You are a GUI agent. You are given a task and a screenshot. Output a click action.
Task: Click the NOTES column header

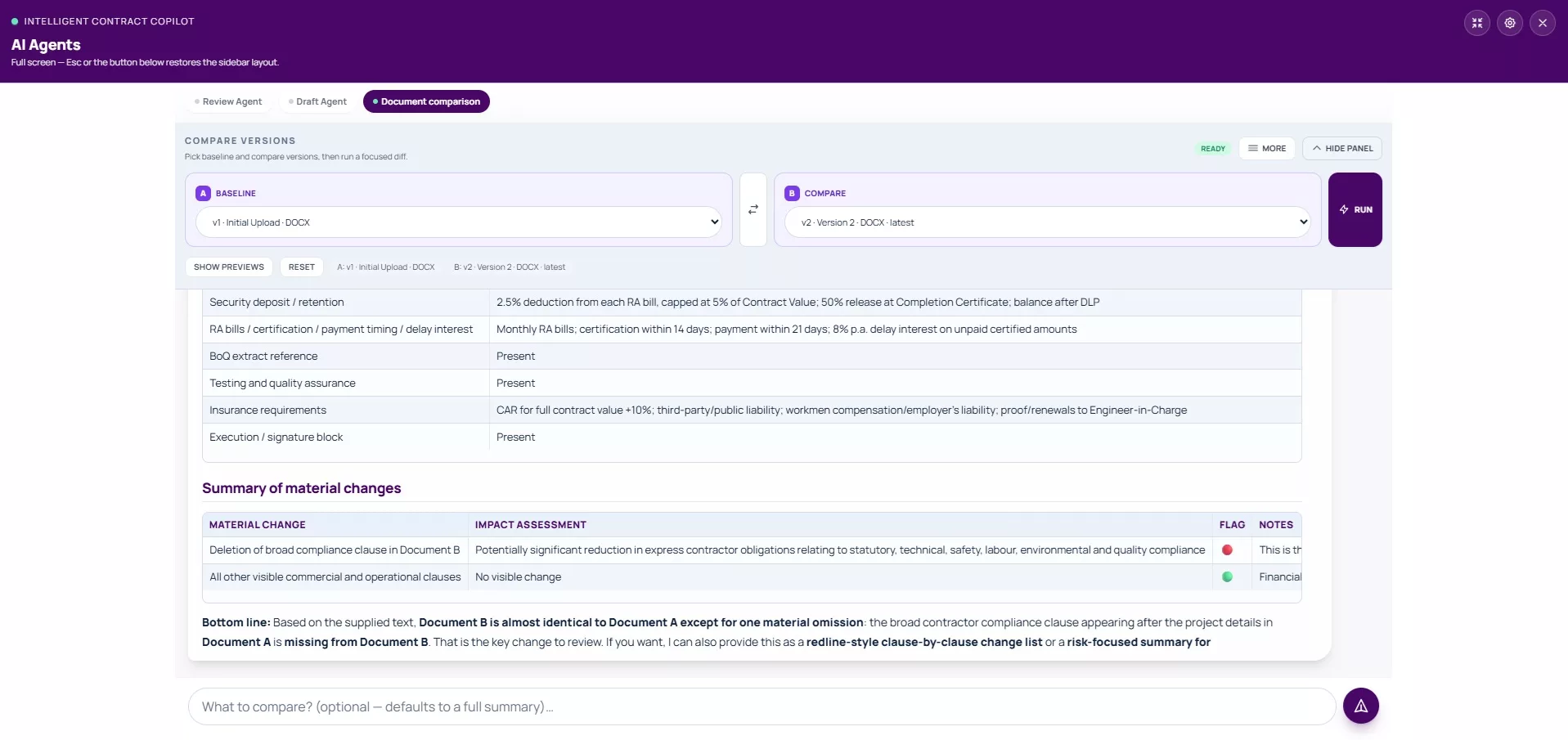click(1276, 525)
